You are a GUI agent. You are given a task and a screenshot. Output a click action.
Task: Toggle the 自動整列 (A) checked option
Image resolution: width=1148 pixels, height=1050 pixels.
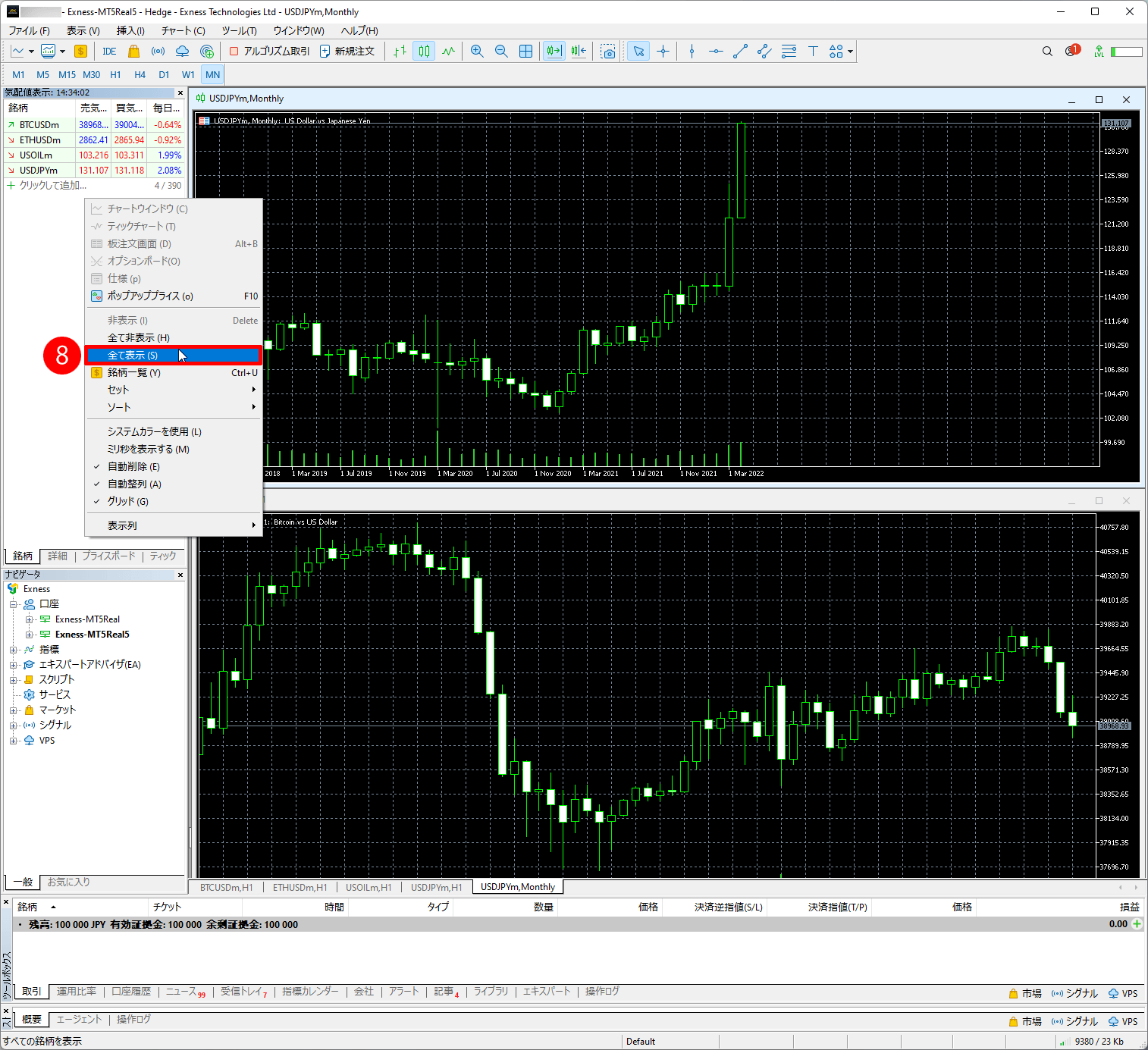pyautogui.click(x=134, y=484)
